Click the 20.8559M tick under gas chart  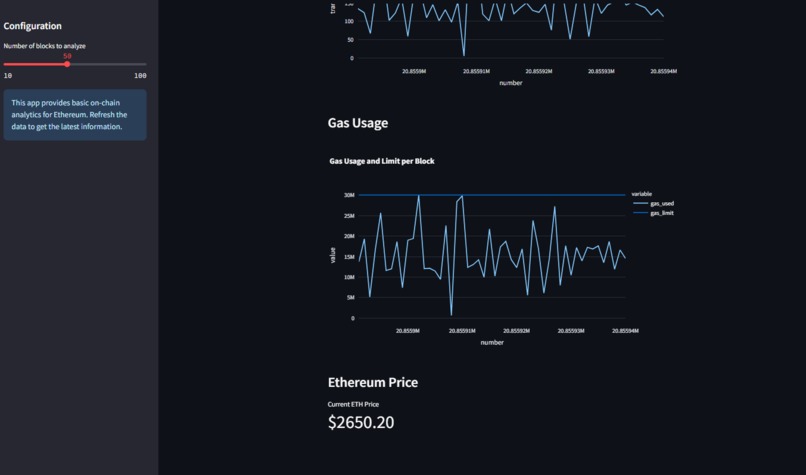408,331
